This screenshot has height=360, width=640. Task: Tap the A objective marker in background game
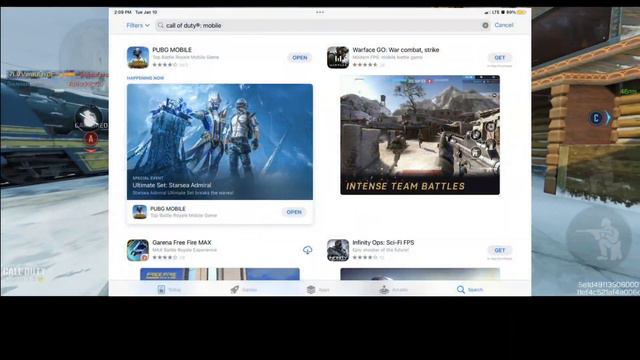click(91, 139)
